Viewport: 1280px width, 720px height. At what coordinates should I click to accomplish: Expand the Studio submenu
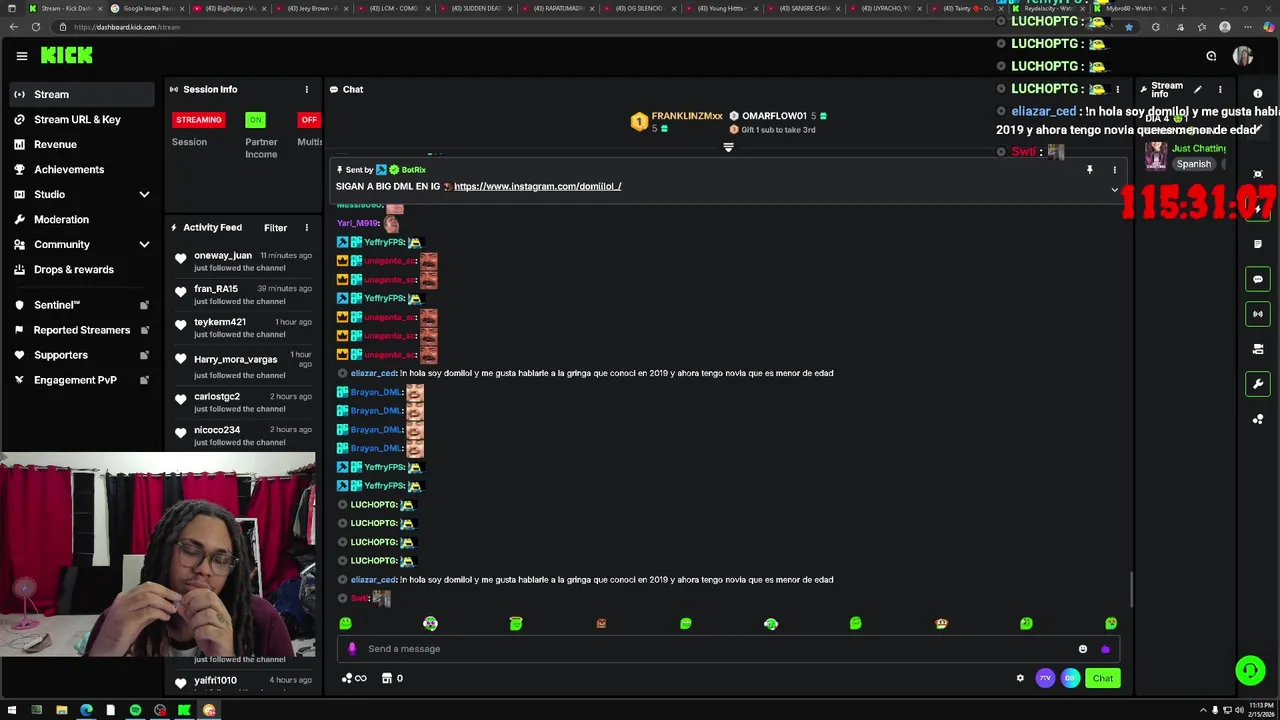coord(144,194)
